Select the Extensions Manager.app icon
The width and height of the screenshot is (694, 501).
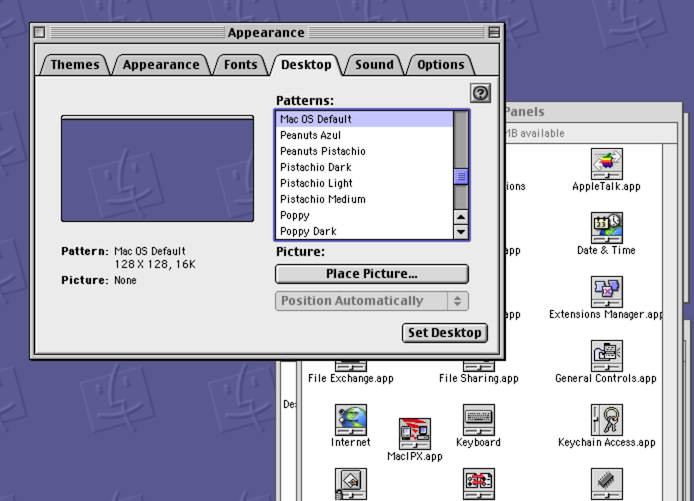point(606,292)
